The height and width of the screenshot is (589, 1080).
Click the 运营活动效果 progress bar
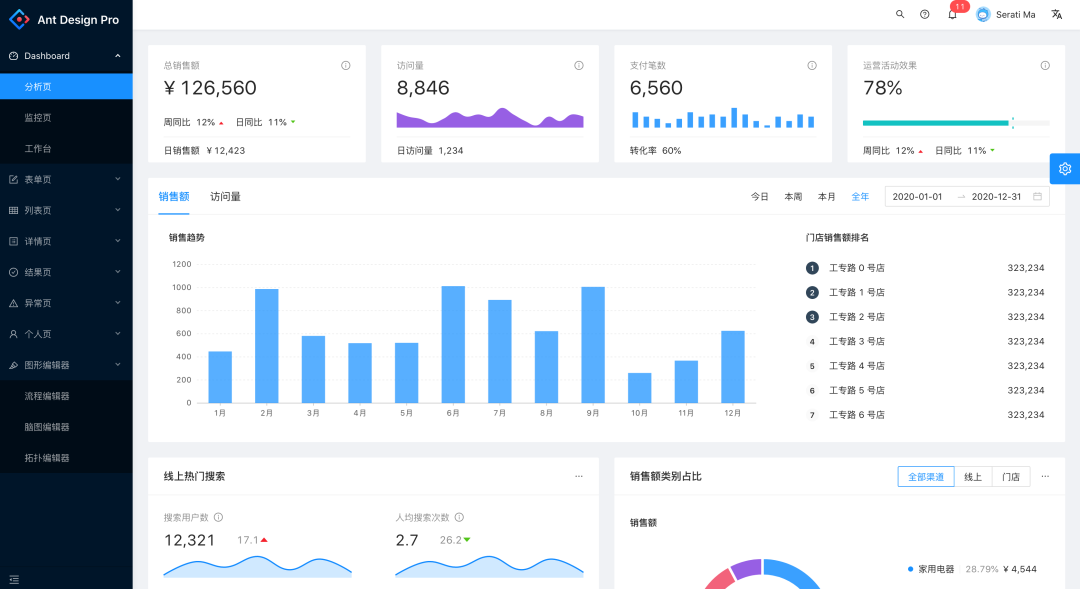pos(955,123)
